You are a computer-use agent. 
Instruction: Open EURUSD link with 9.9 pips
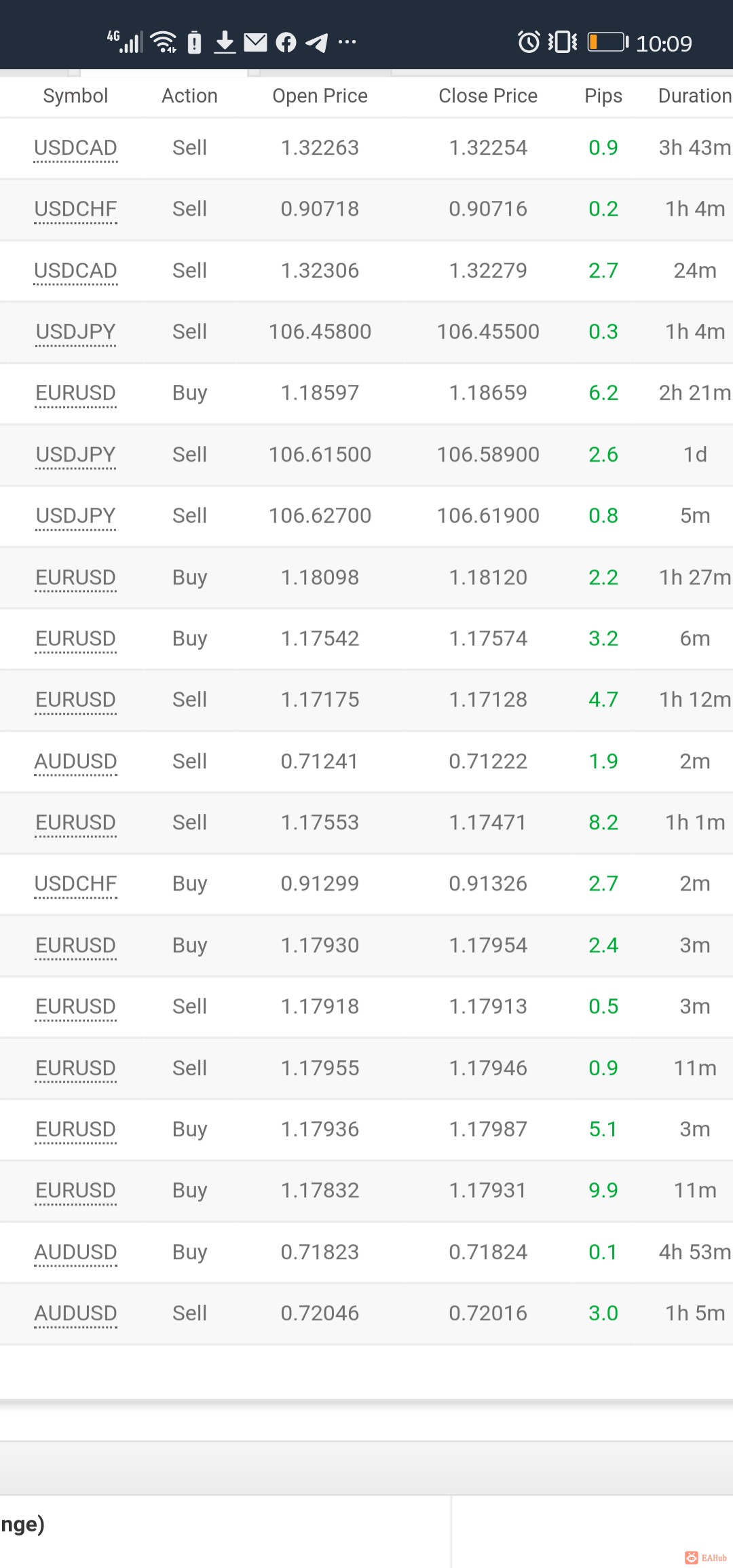pos(75,1191)
